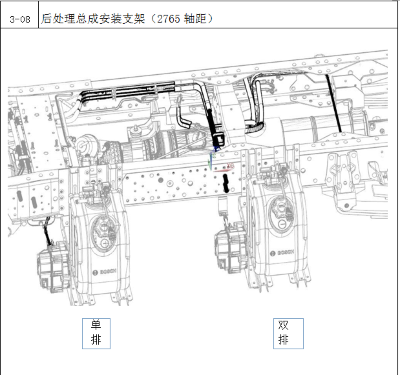This screenshot has height=375, width=400.
Task: Click the BOSCH logo on the double-row tank
Action: (282, 253)
